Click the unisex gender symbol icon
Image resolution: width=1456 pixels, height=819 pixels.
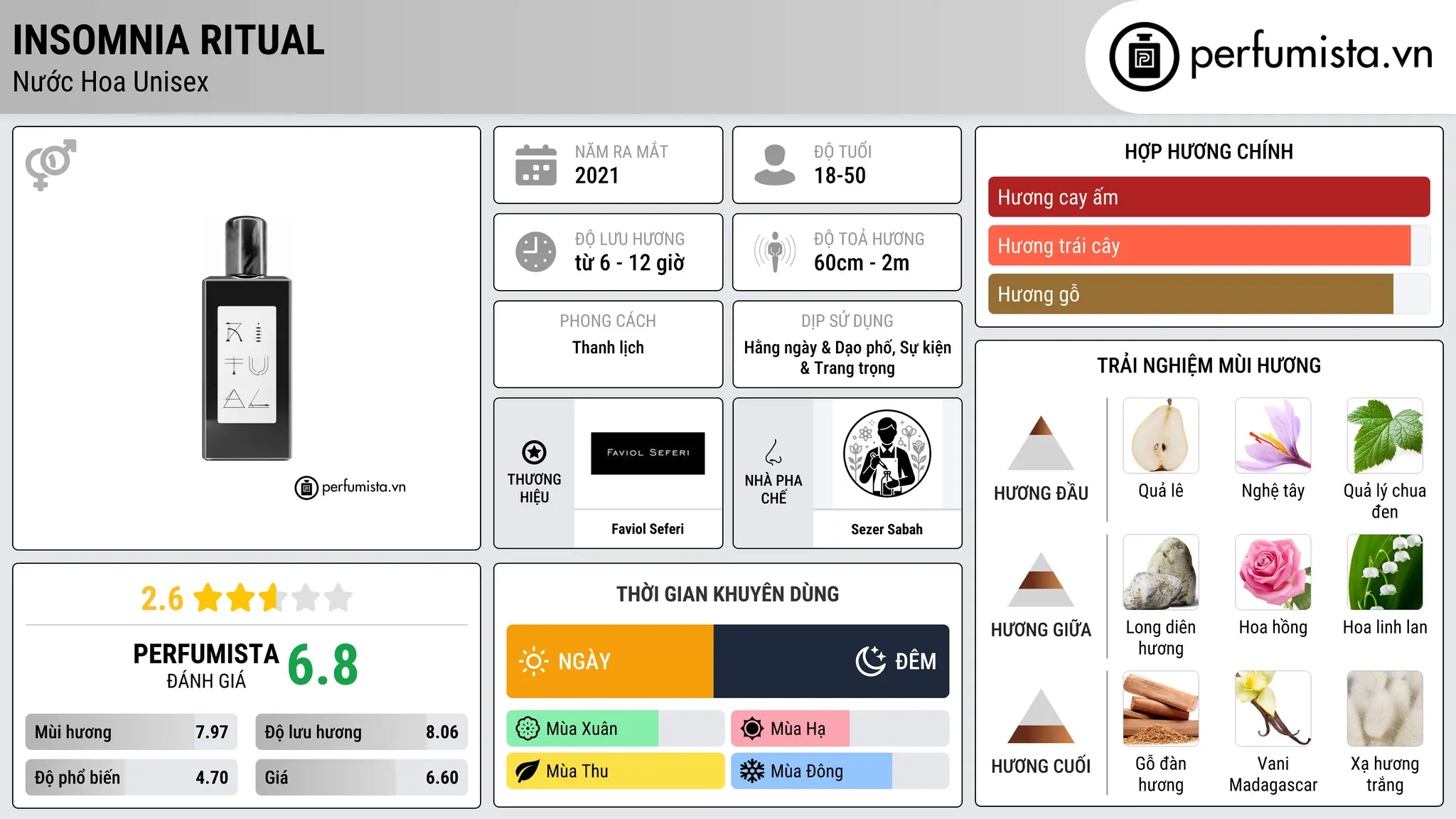point(50,164)
